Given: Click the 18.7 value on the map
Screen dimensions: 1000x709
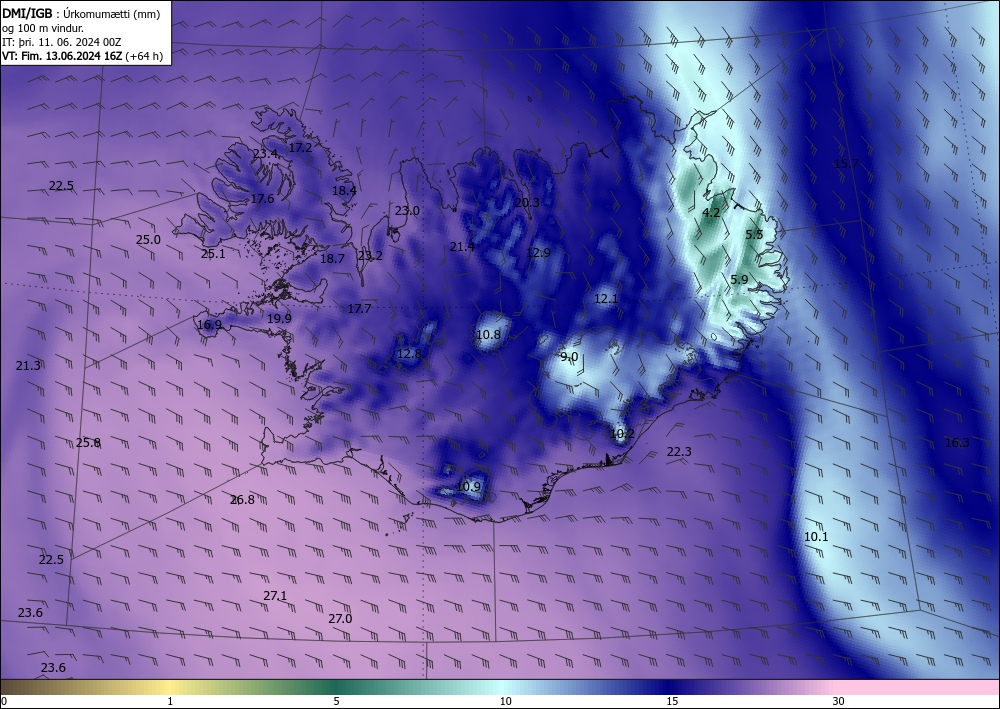Looking at the screenshot, I should pyautogui.click(x=332, y=258).
